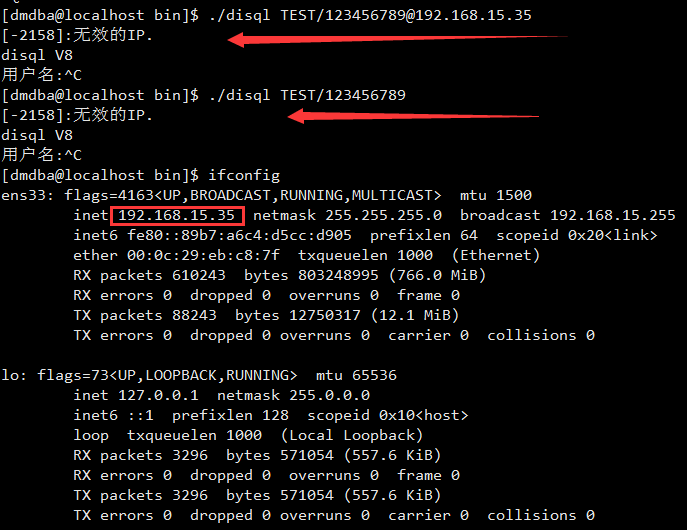Click the netmask value 255.255.255.0
Screen dimensions: 687x530
point(383,215)
